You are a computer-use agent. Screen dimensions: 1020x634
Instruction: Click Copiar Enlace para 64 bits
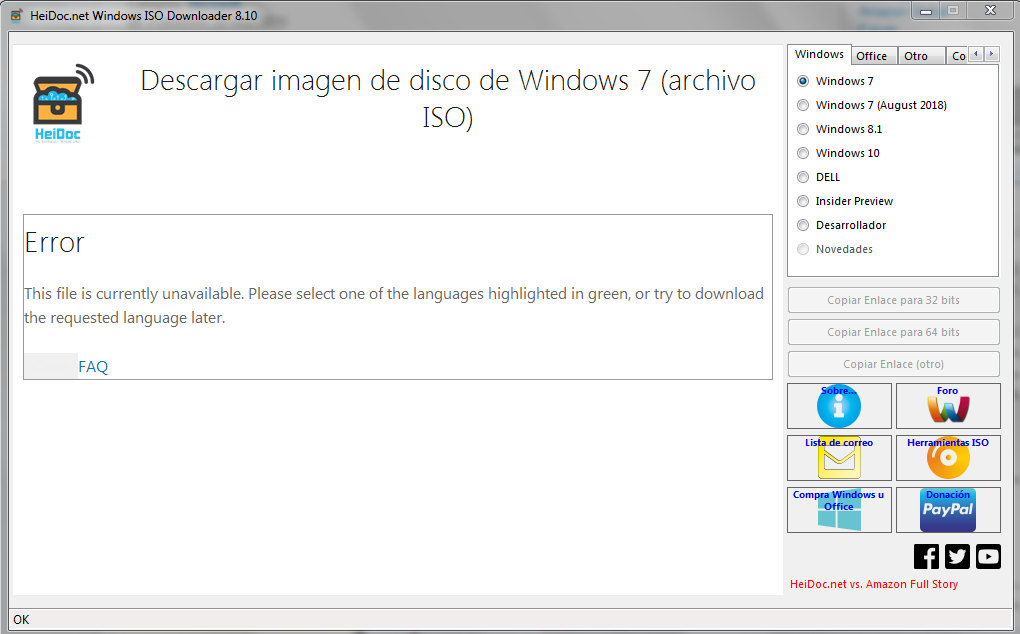(893, 332)
